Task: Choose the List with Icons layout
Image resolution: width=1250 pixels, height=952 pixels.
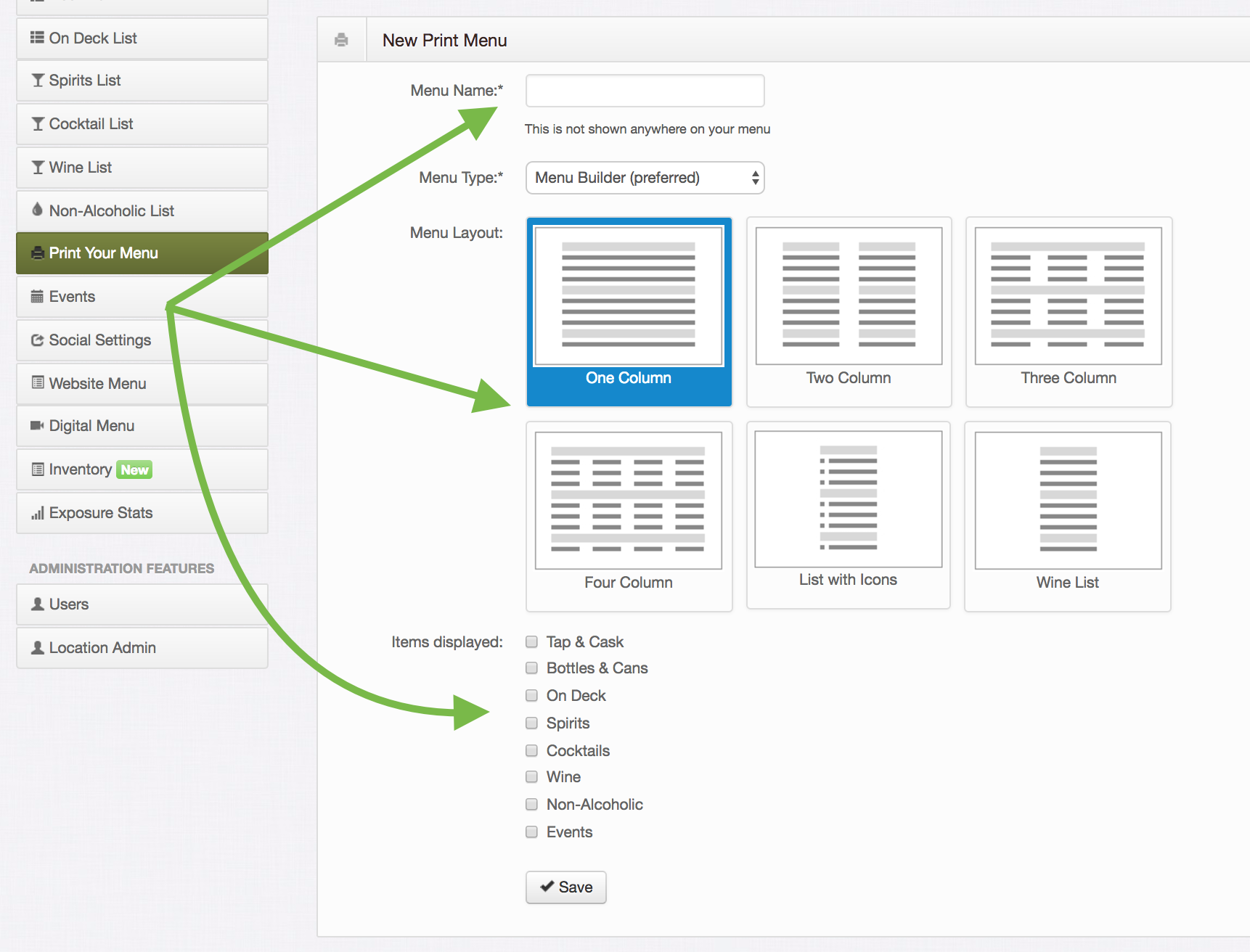Action: (x=848, y=515)
